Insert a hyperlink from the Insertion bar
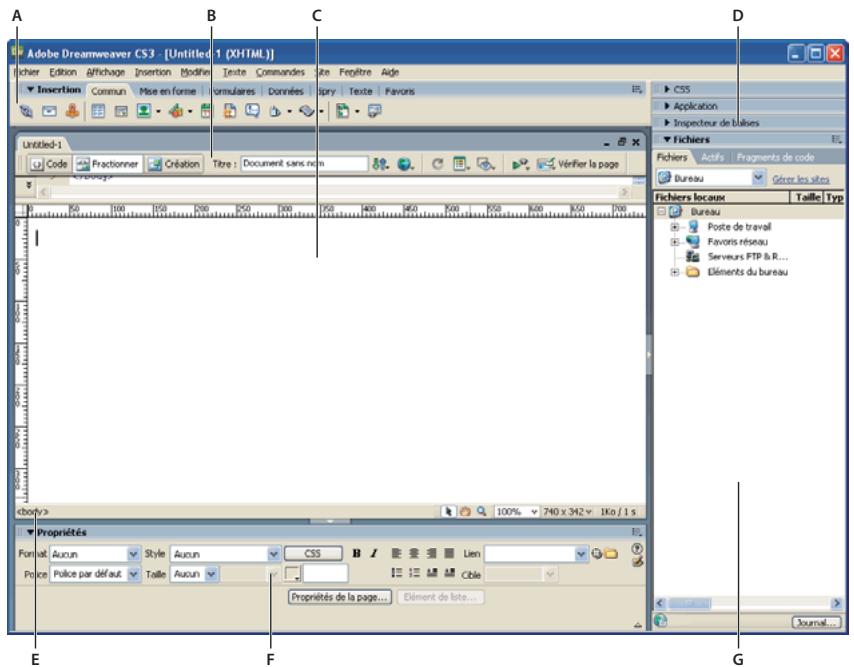Viewport: 854px width, 667px height. tap(26, 112)
